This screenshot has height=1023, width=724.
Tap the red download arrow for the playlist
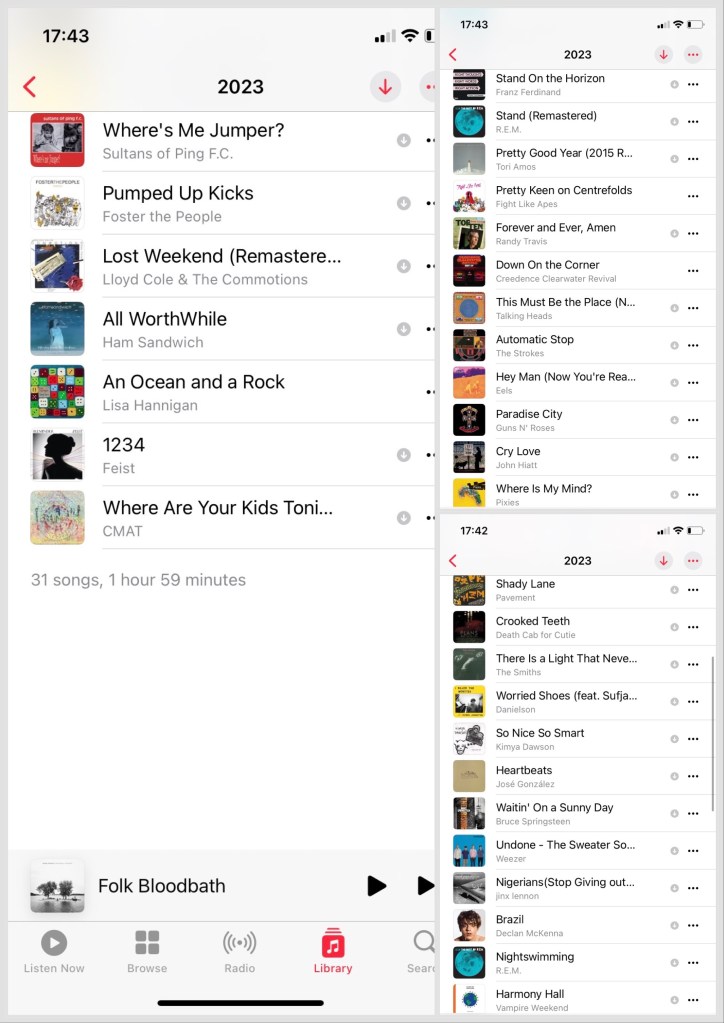click(x=385, y=87)
